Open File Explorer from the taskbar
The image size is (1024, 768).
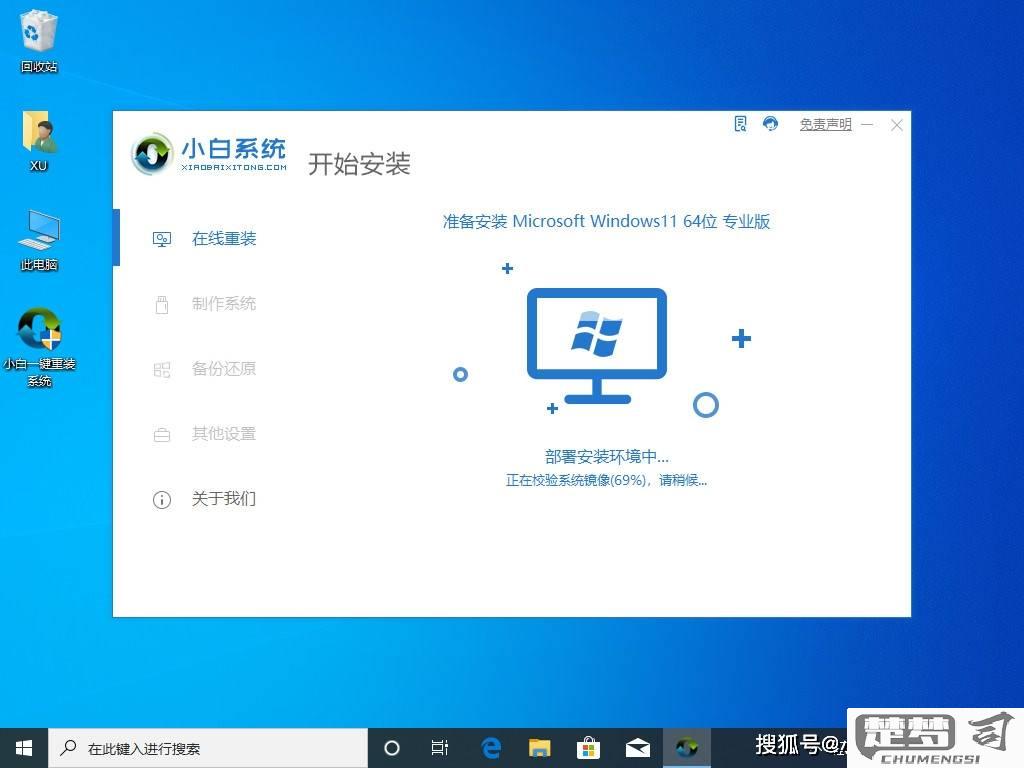click(539, 748)
